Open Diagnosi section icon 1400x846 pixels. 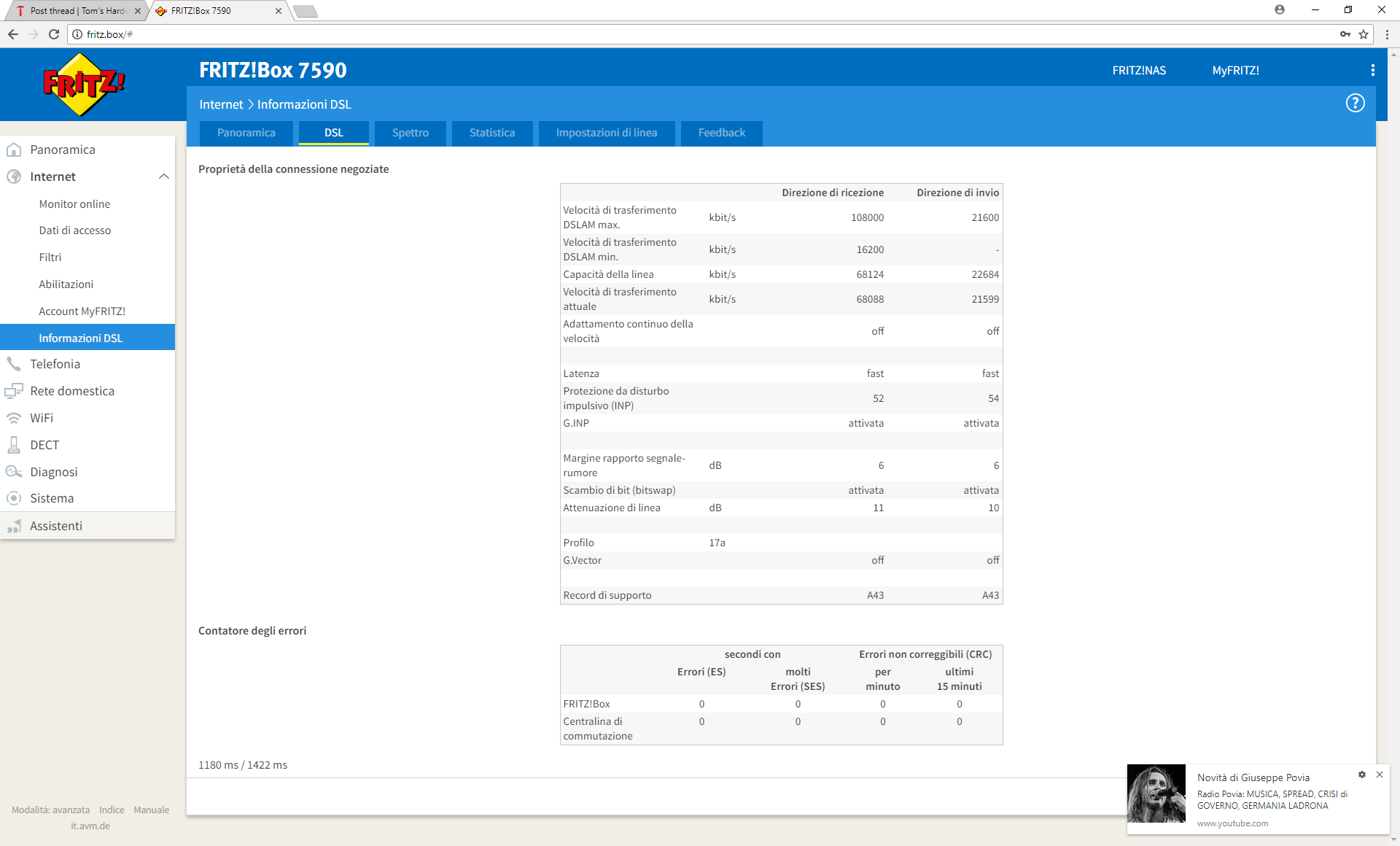click(14, 472)
